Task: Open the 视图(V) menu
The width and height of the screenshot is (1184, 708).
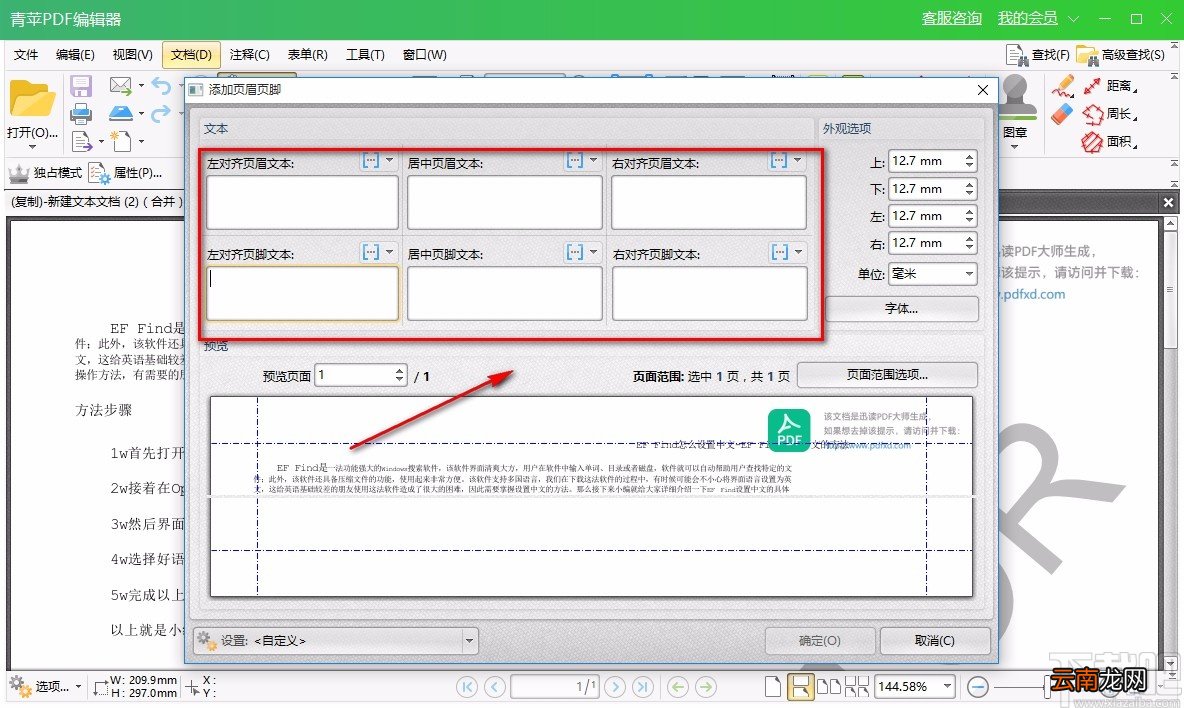Action: click(133, 54)
